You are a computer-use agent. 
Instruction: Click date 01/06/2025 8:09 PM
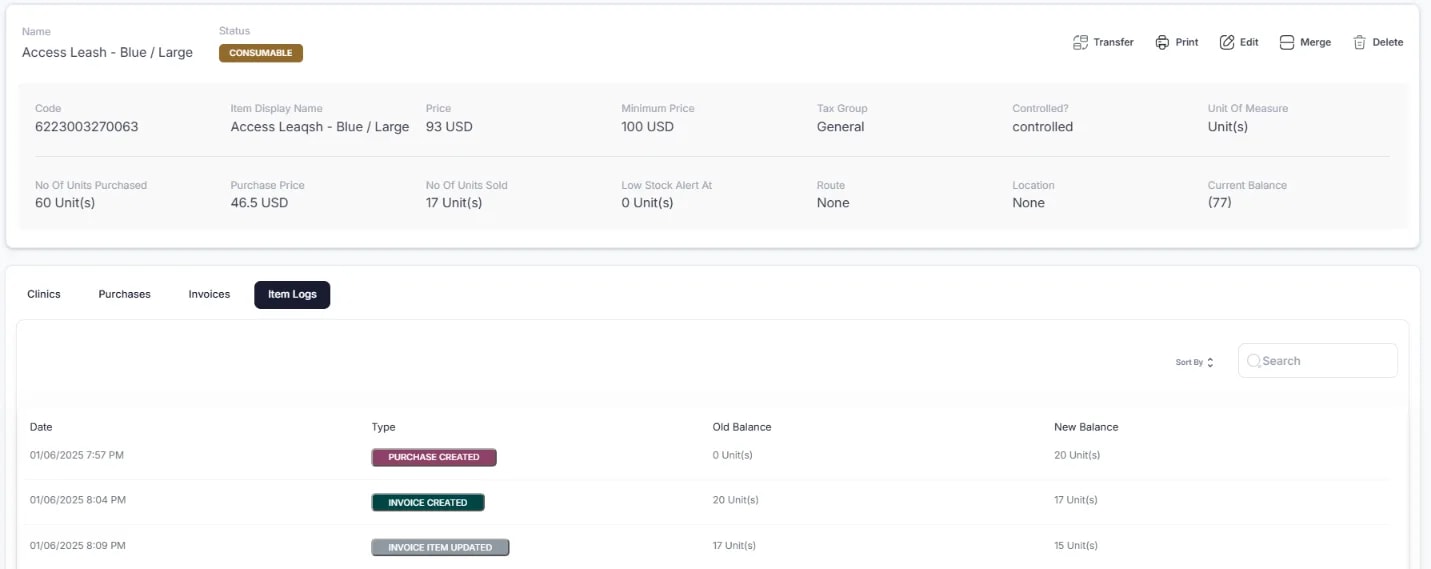tap(78, 546)
